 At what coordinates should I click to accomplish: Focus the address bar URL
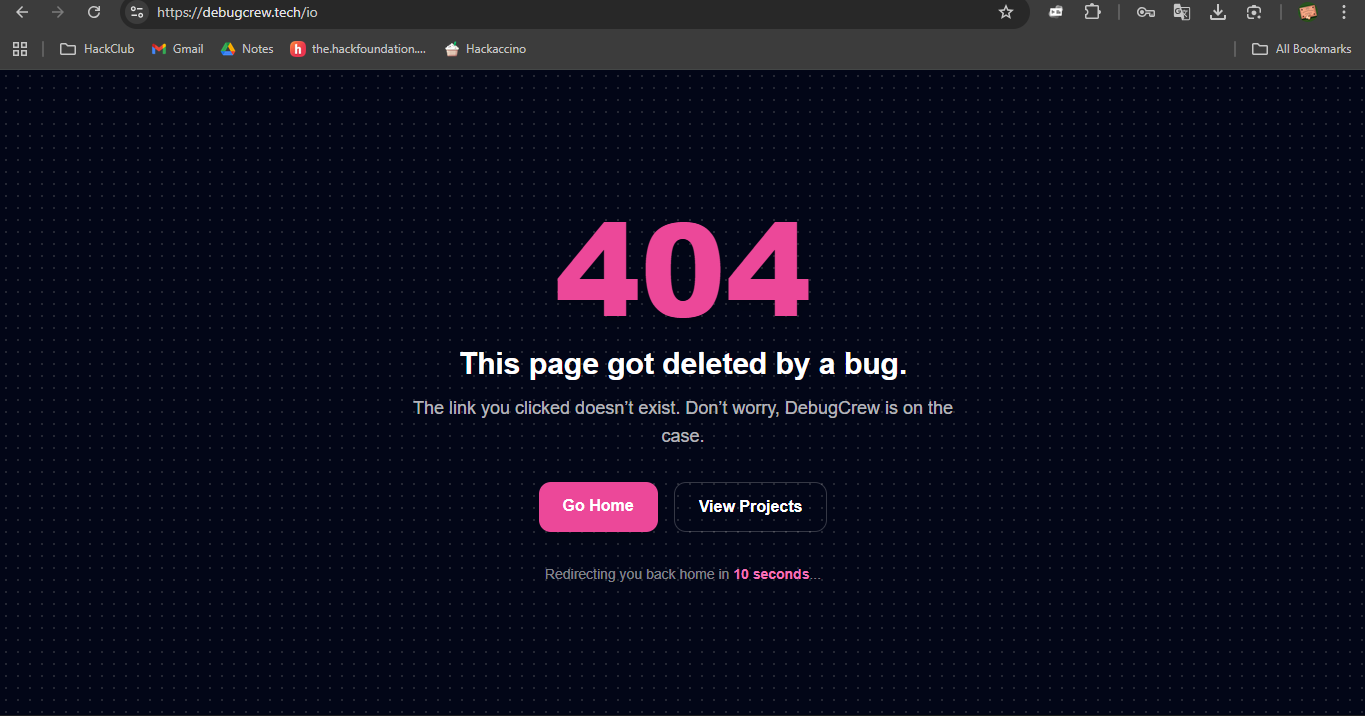tap(570, 12)
